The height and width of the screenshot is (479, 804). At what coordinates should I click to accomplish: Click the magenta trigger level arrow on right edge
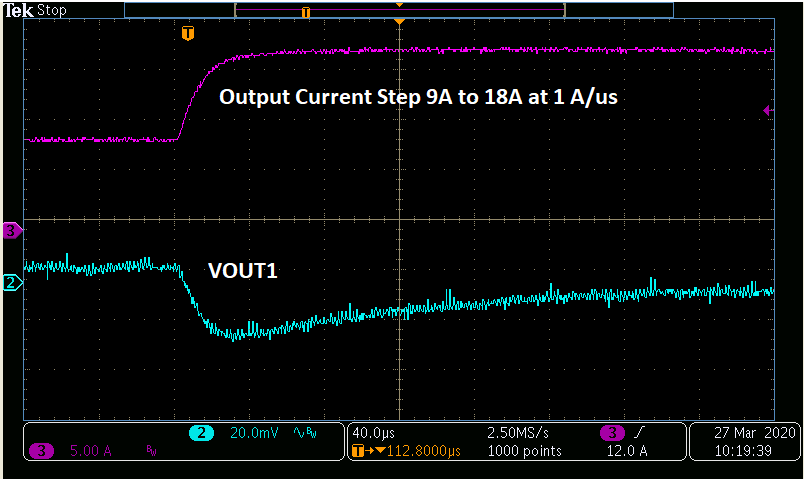767,111
